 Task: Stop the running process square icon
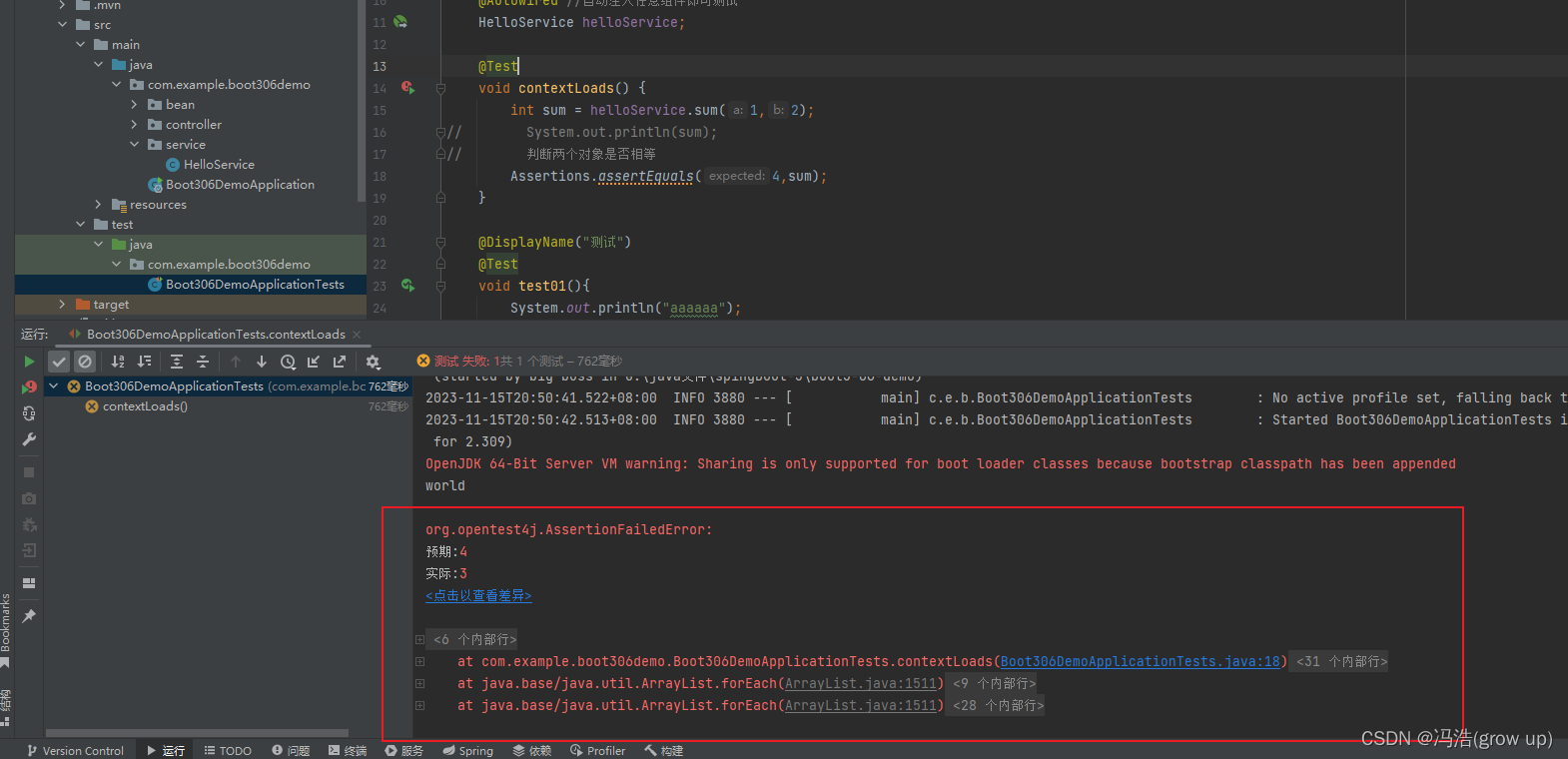(29, 472)
